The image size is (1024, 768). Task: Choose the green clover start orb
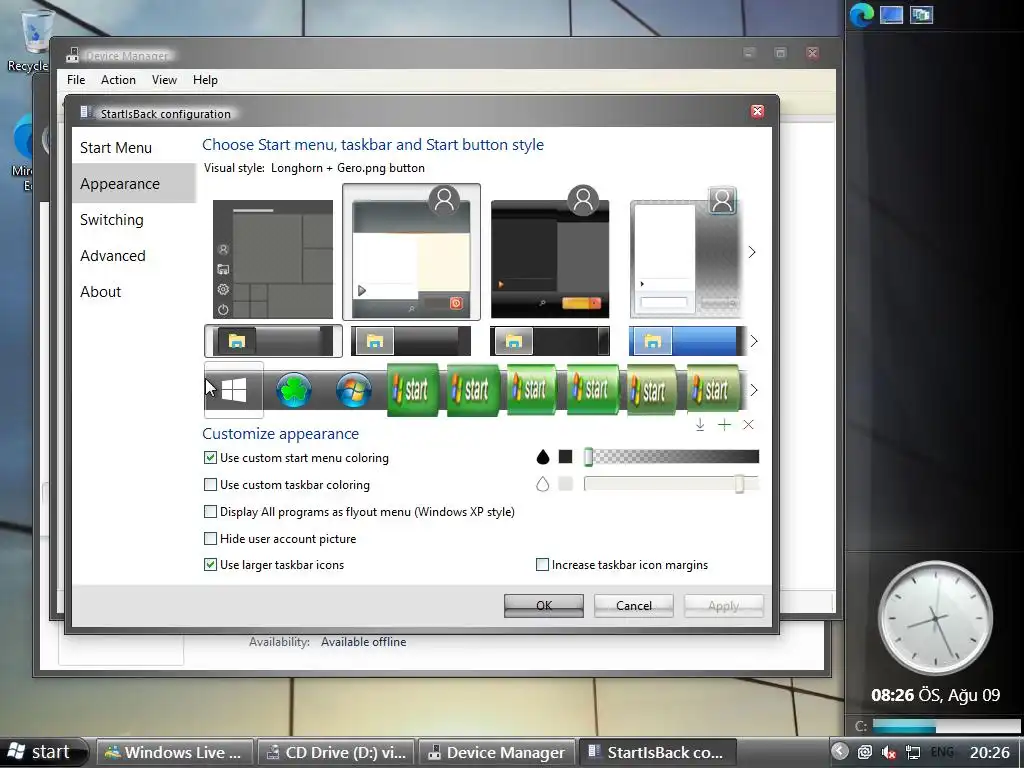294,390
